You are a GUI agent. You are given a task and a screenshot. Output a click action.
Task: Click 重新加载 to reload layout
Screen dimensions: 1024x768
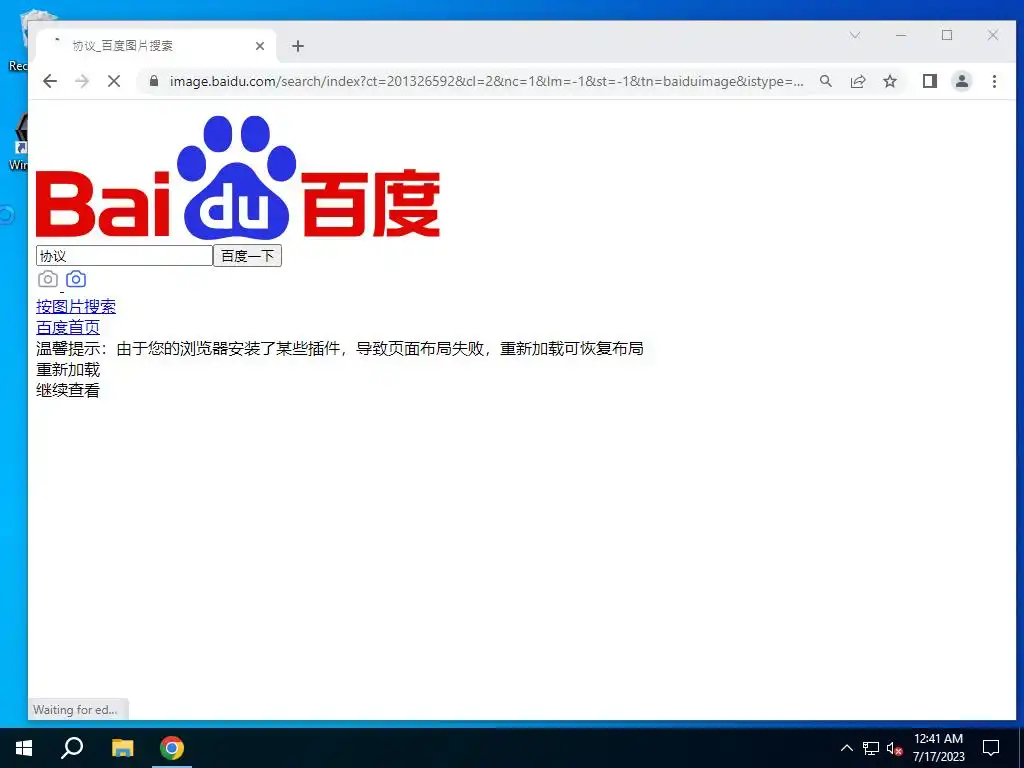[68, 370]
